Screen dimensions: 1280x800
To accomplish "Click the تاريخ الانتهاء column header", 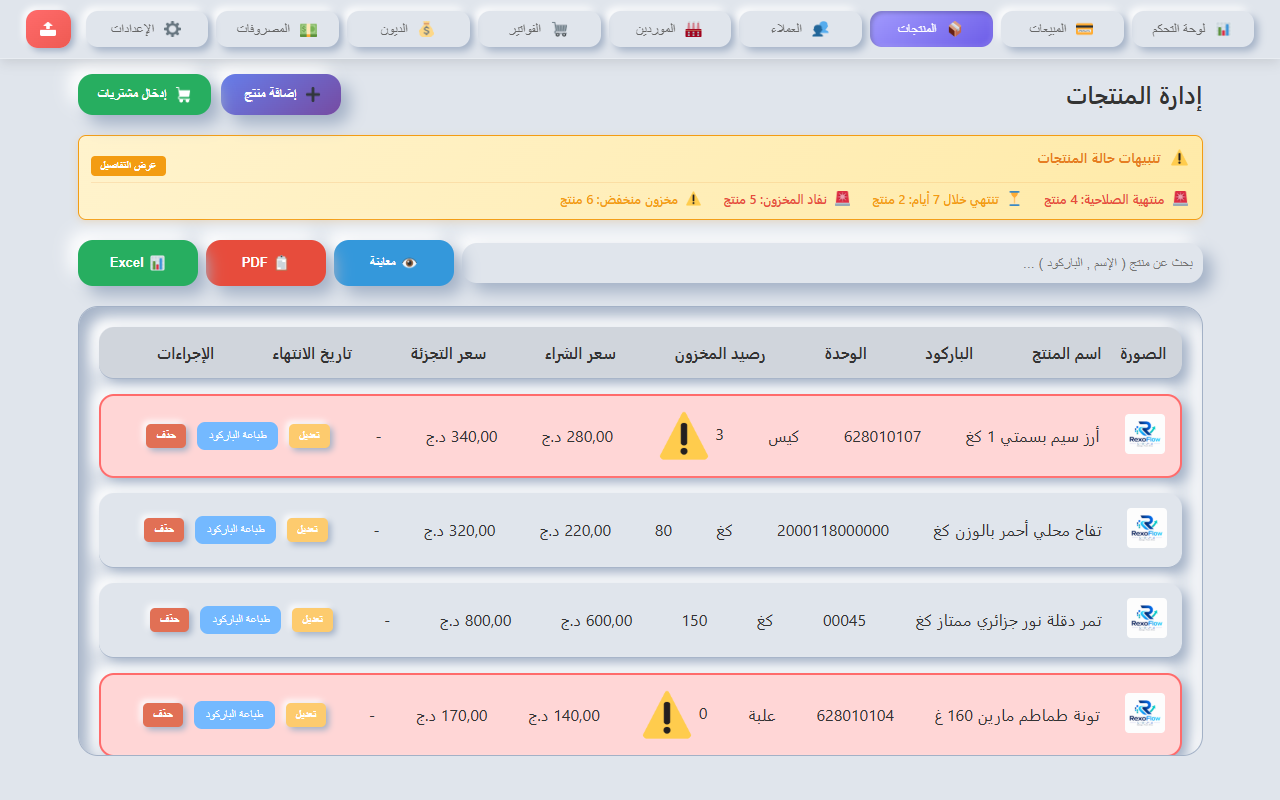I will click(312, 354).
